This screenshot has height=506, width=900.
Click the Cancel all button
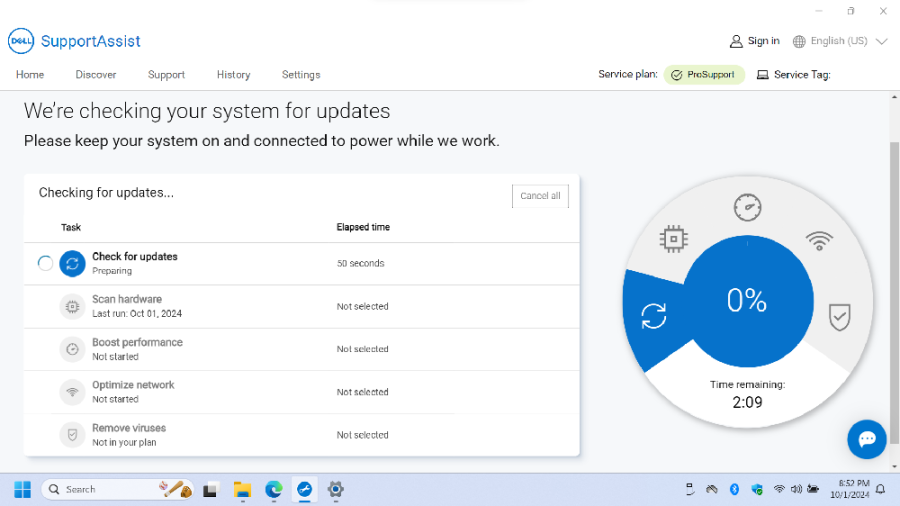(540, 196)
